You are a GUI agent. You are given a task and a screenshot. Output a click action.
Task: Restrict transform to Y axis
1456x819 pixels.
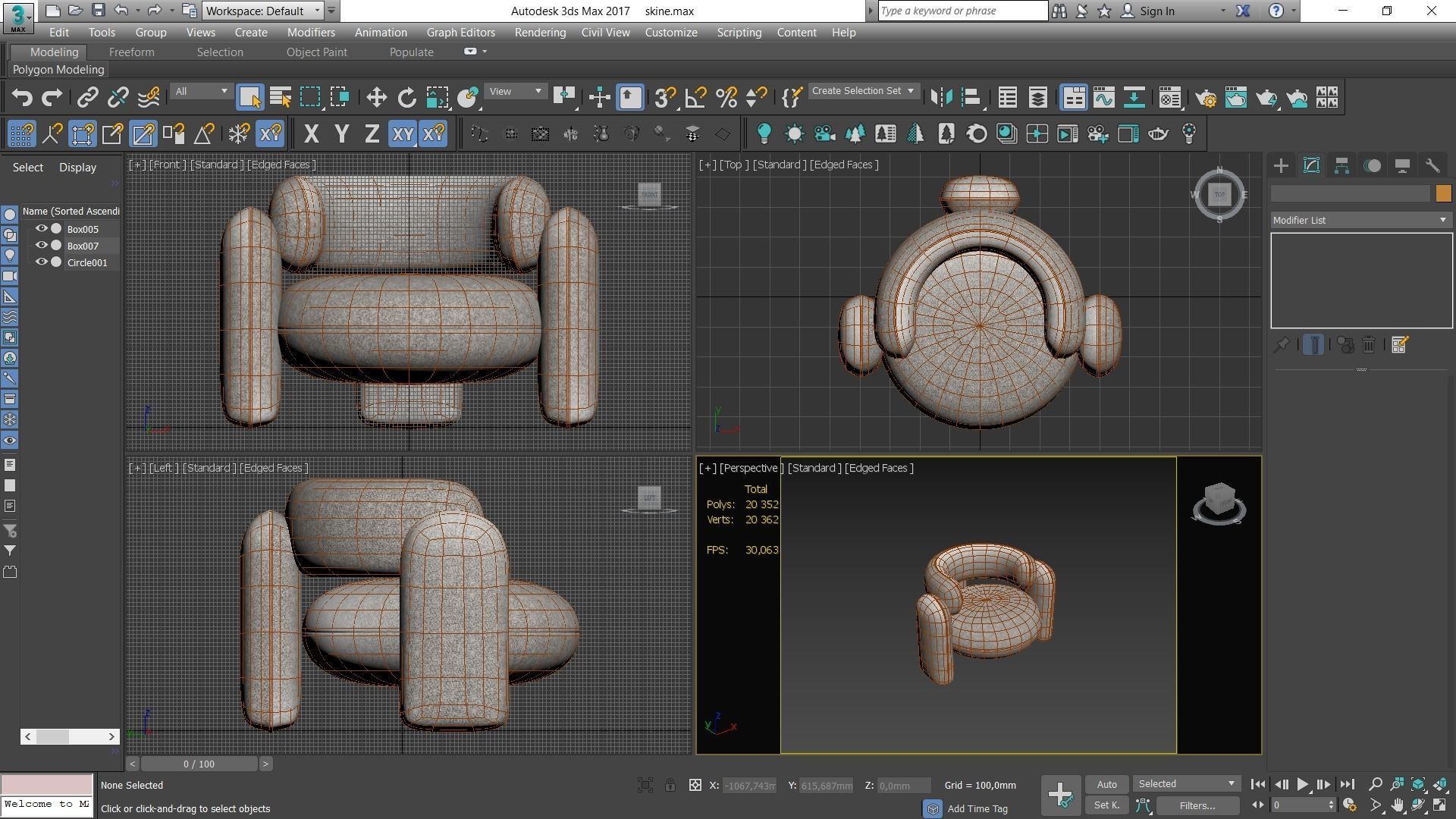pos(341,134)
